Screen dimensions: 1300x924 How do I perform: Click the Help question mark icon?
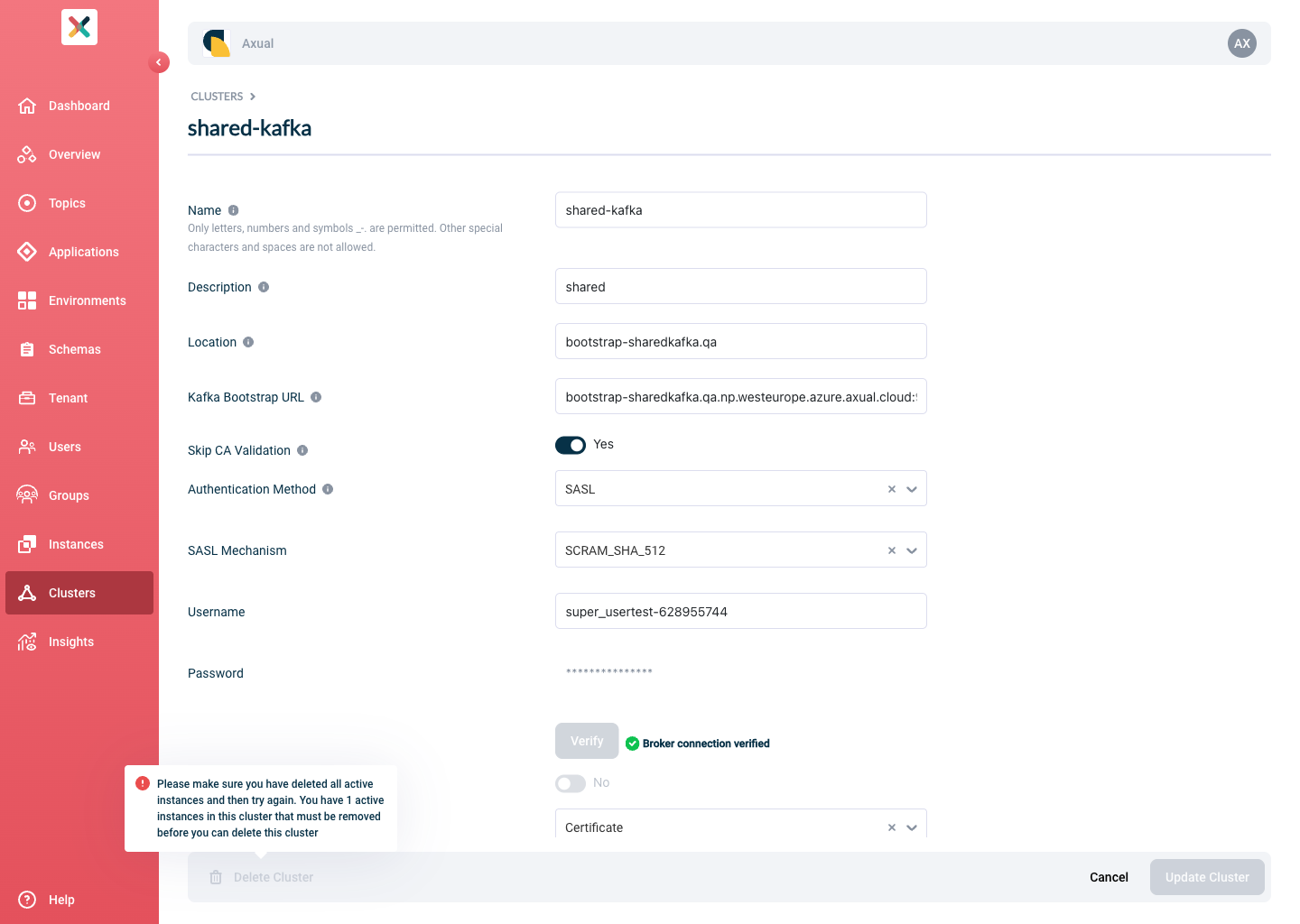point(27,900)
